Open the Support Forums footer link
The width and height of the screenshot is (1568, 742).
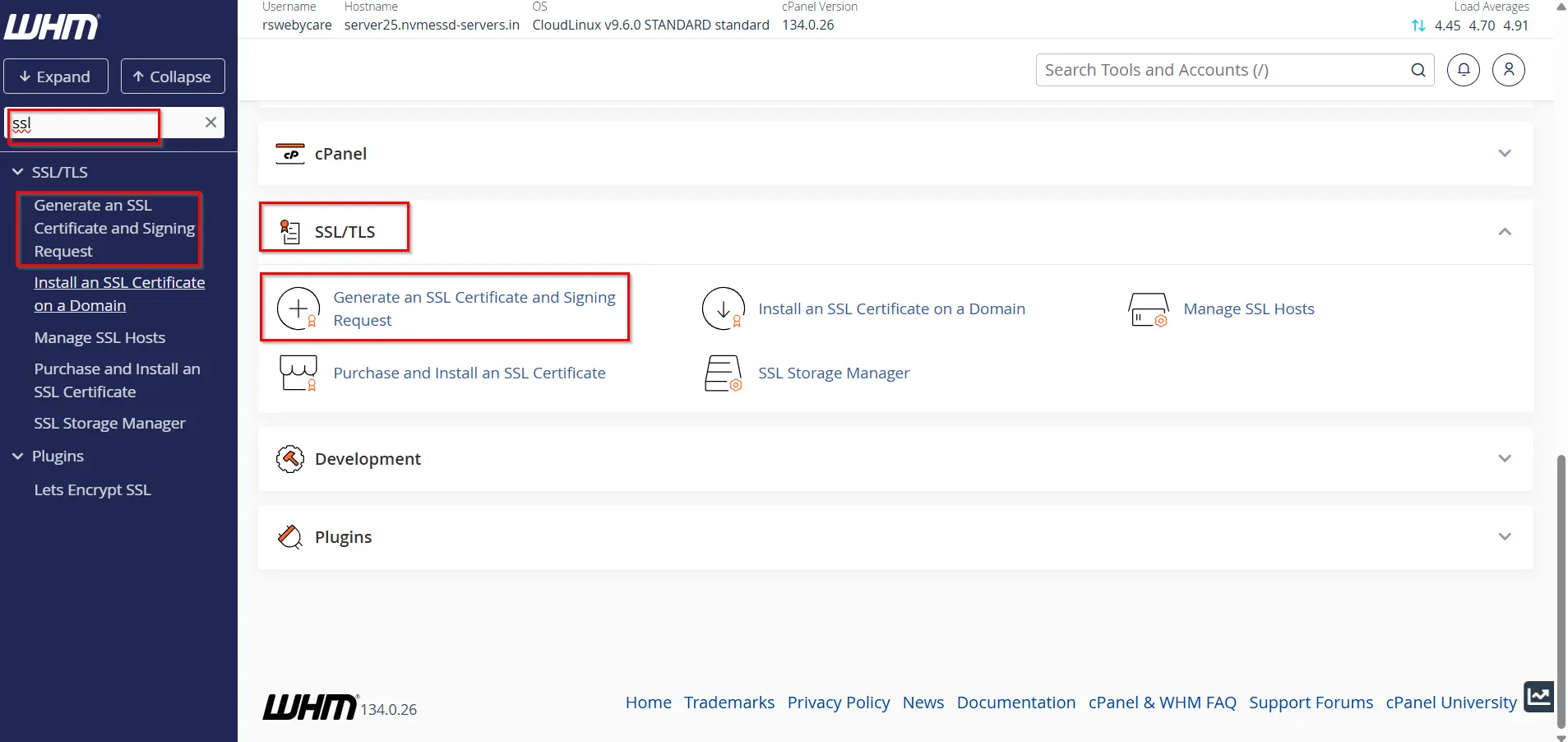(1311, 703)
